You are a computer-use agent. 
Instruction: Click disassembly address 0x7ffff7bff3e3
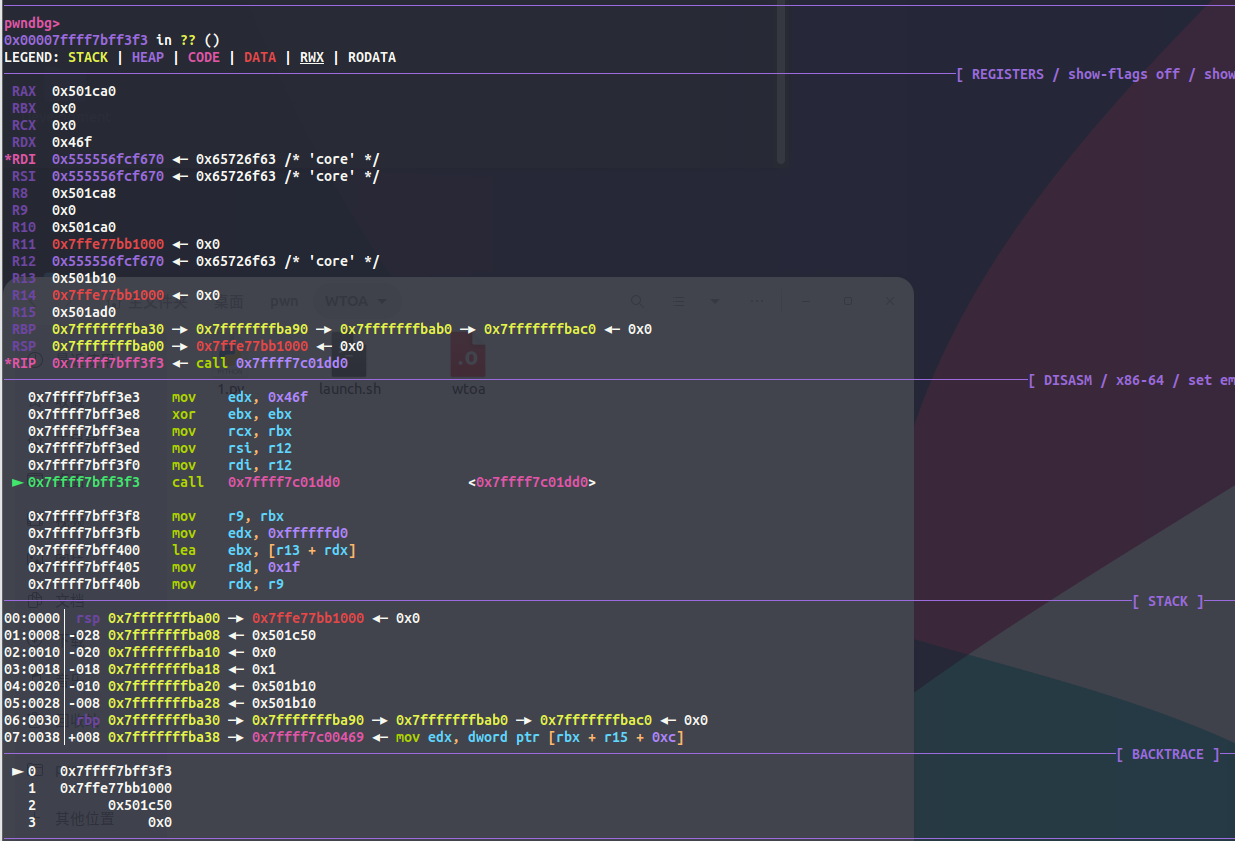(84, 397)
